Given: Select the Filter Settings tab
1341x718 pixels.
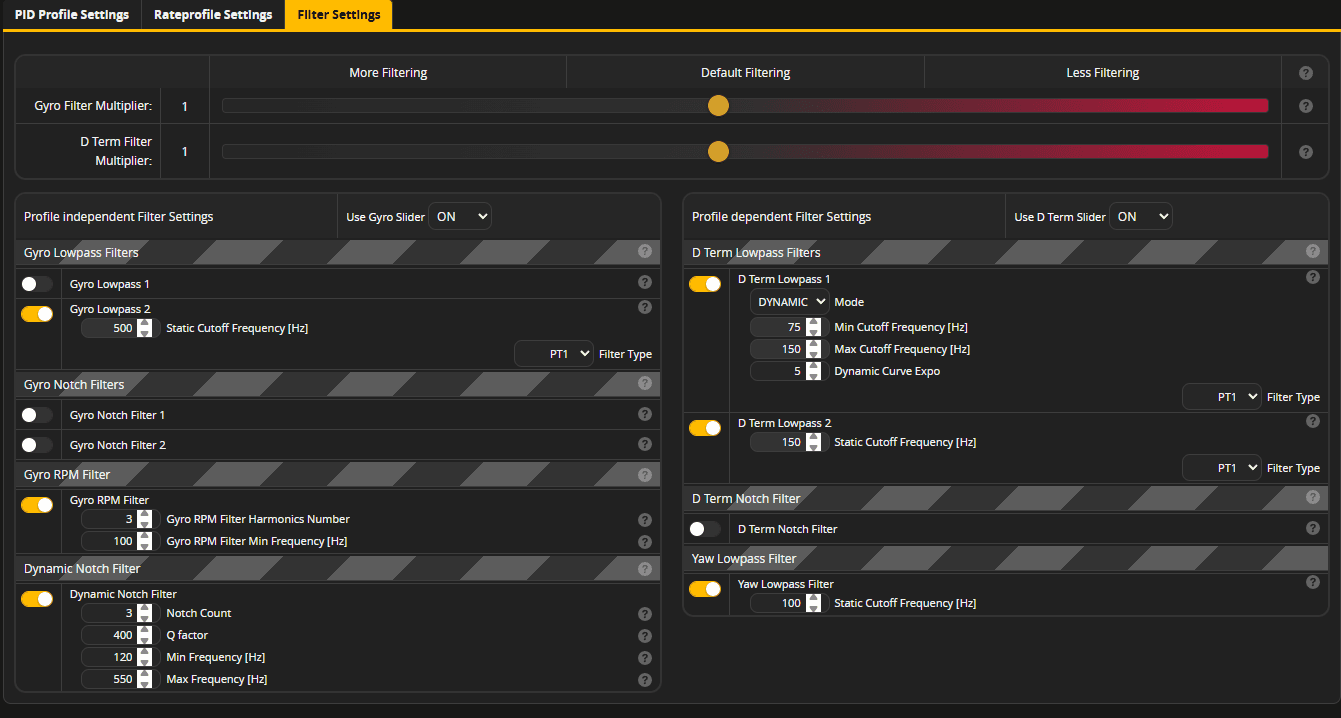Looking at the screenshot, I should pos(339,15).
